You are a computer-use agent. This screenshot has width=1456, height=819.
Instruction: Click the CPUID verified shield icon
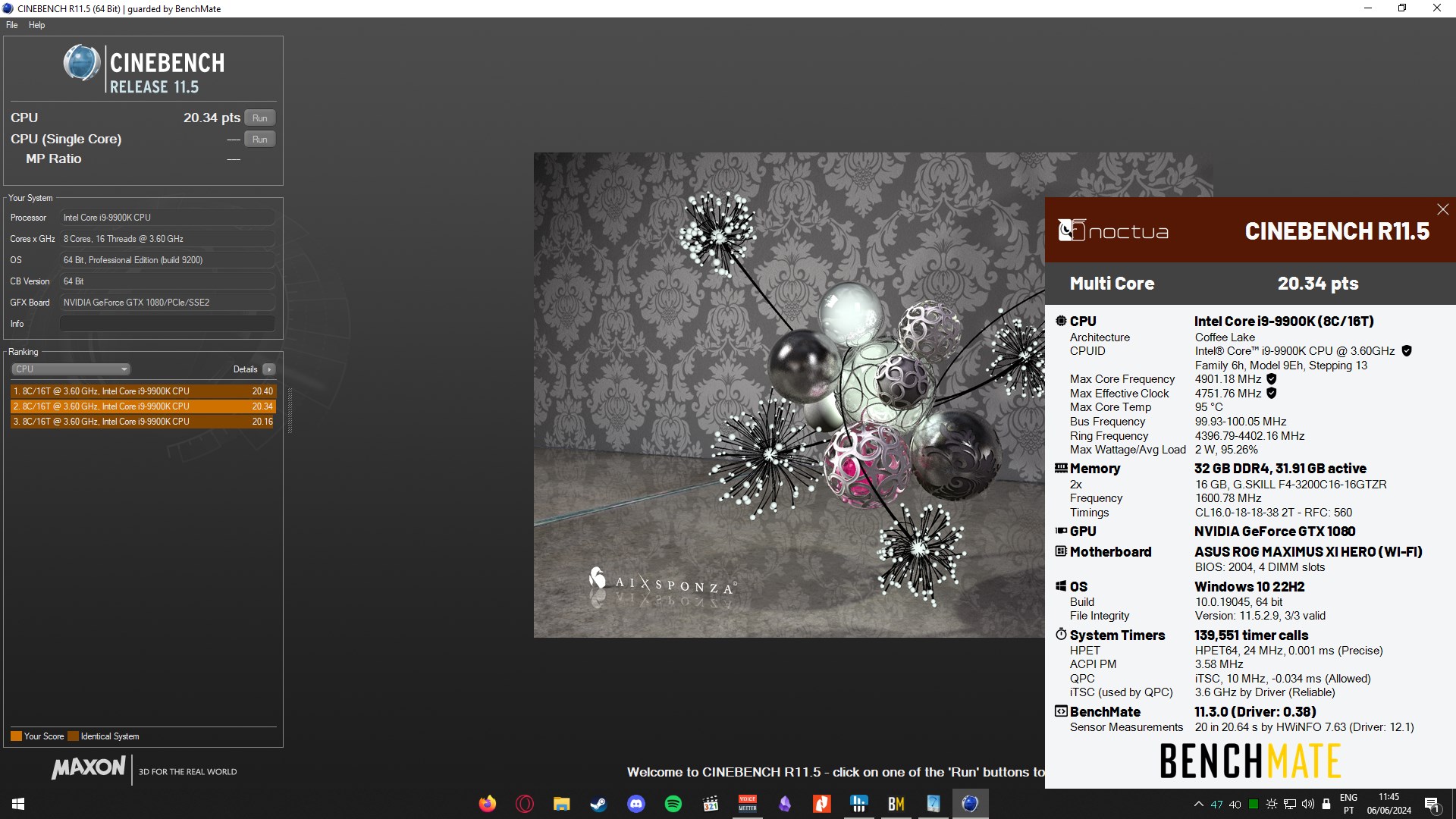(x=1407, y=351)
